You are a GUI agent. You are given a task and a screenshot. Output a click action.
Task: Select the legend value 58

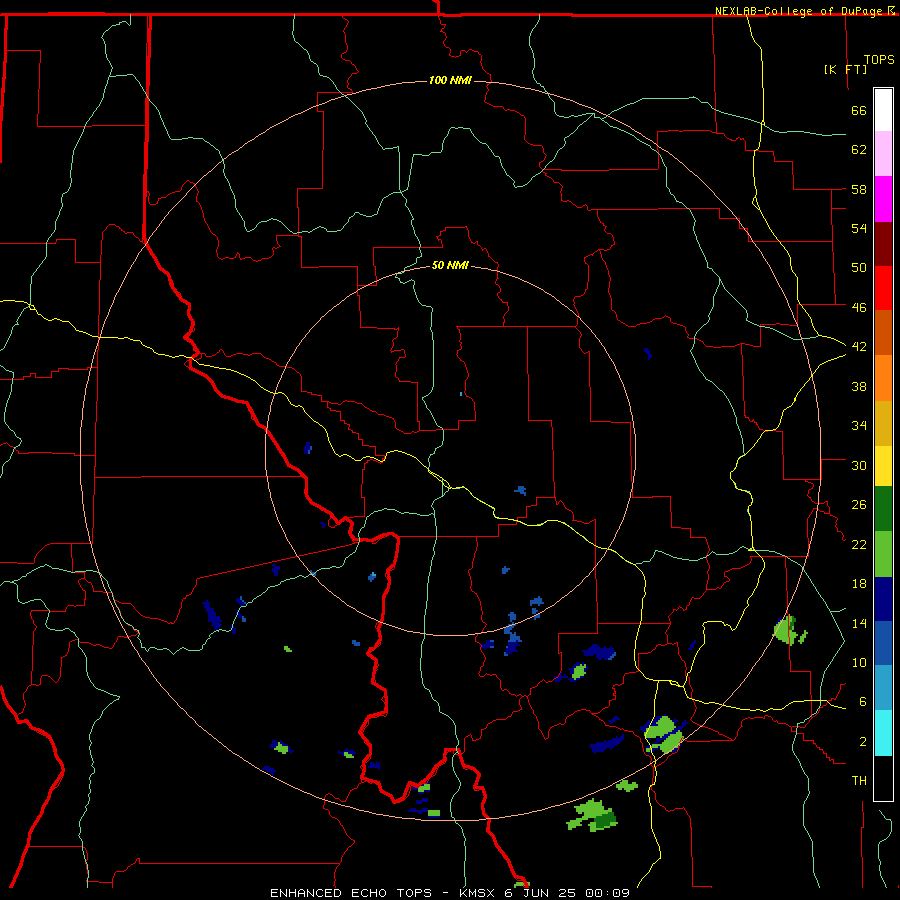[x=859, y=189]
